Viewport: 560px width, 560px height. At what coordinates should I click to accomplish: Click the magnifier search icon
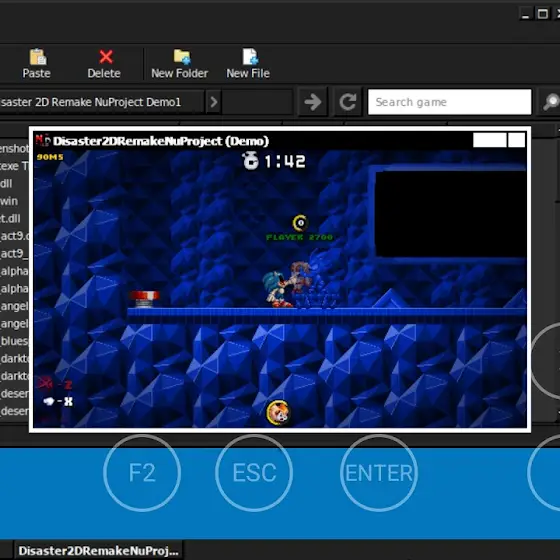click(551, 102)
